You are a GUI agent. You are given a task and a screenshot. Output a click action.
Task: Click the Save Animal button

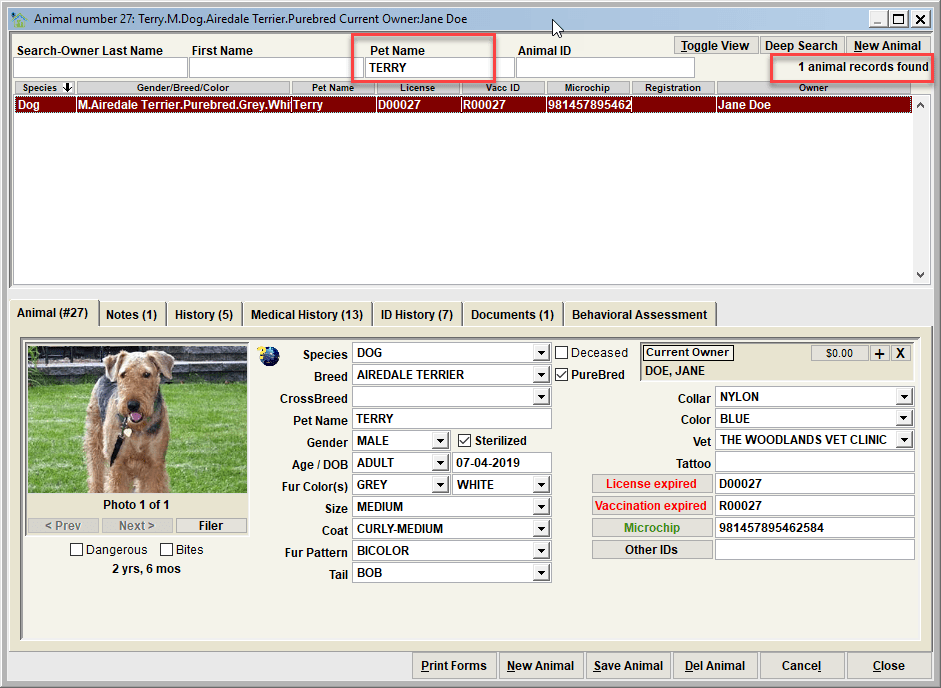(628, 666)
